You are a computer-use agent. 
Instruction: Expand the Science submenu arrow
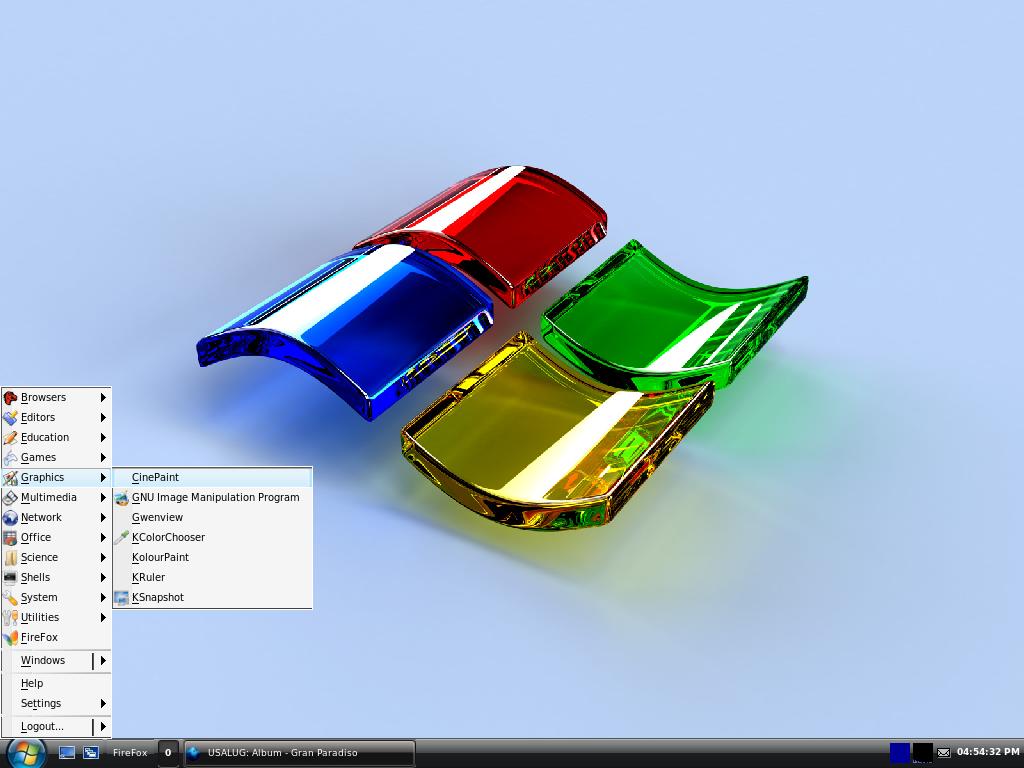[103, 558]
